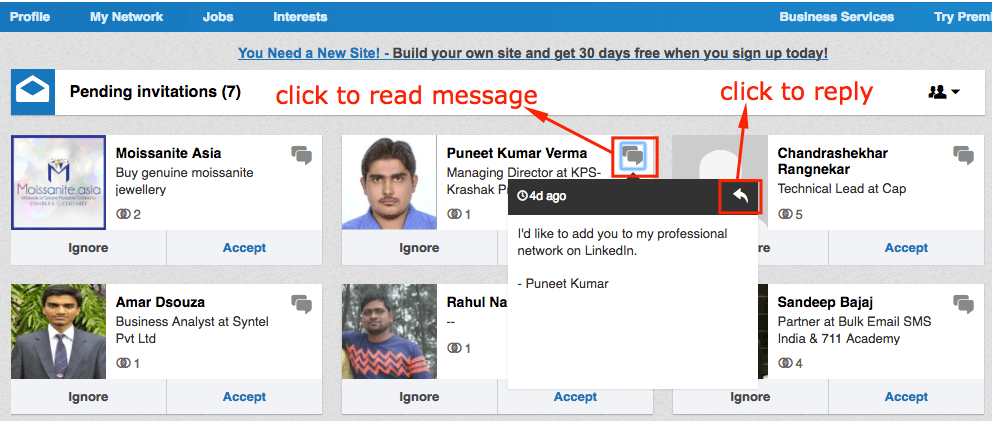The height and width of the screenshot is (421, 992).
Task: Click the '4d ago' timestamp in popup
Action: tap(547, 196)
